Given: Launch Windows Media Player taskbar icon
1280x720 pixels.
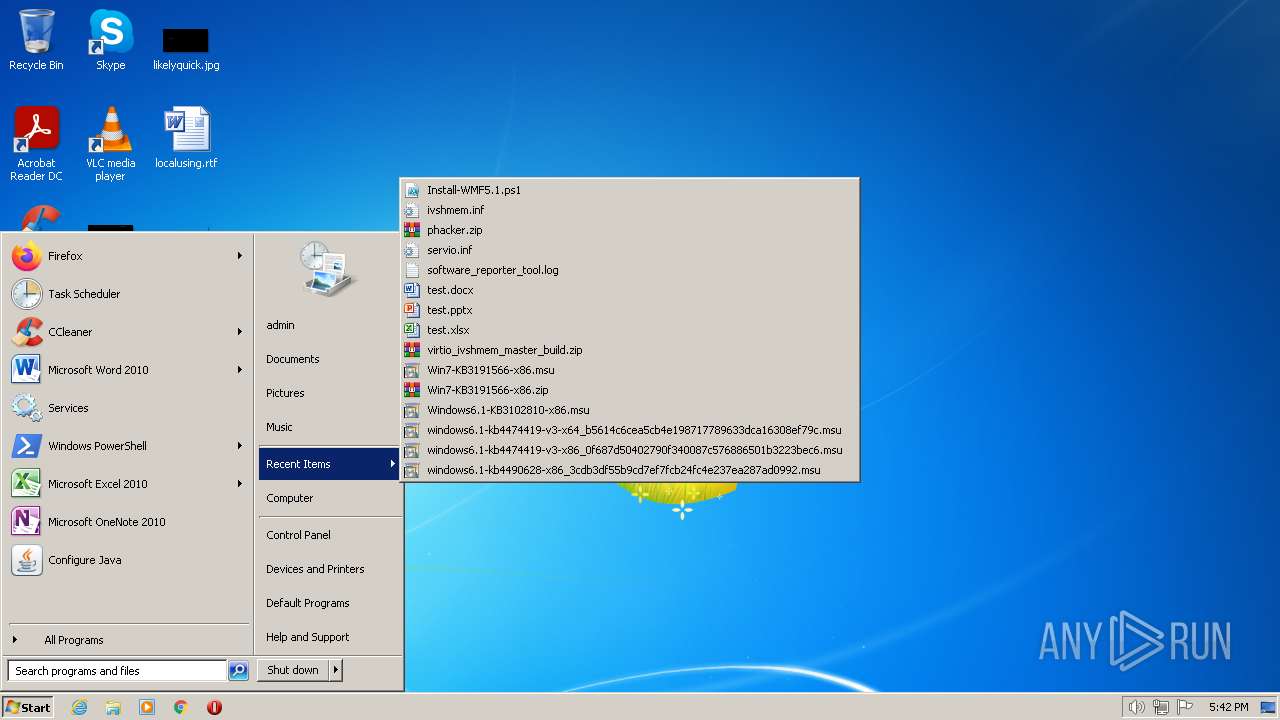Looking at the screenshot, I should click(147, 707).
